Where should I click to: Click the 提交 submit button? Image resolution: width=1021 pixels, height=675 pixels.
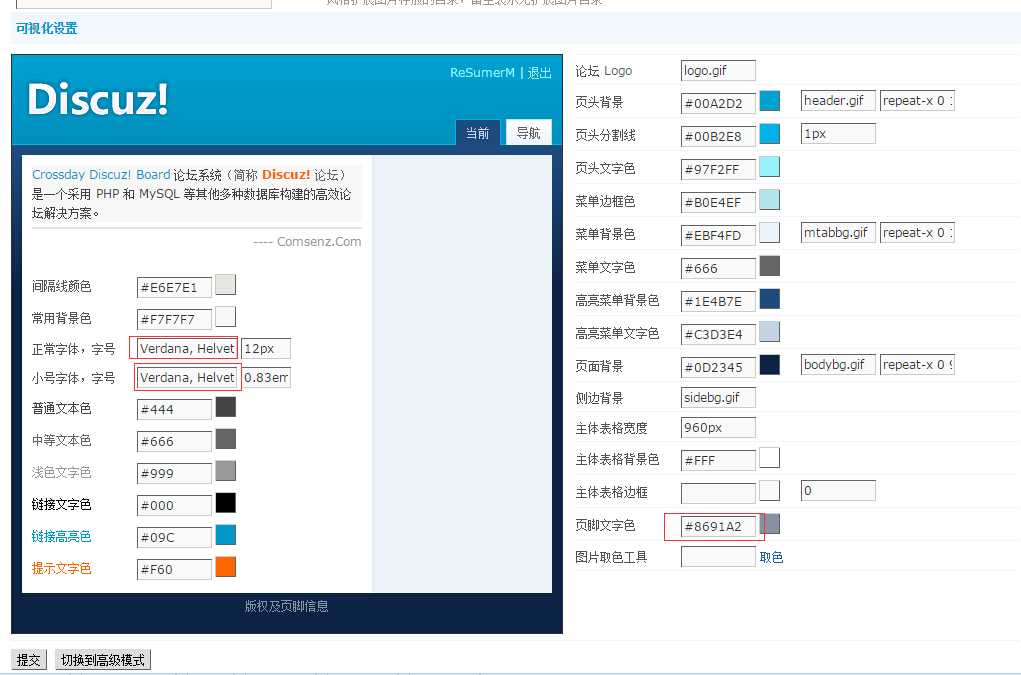[x=29, y=660]
